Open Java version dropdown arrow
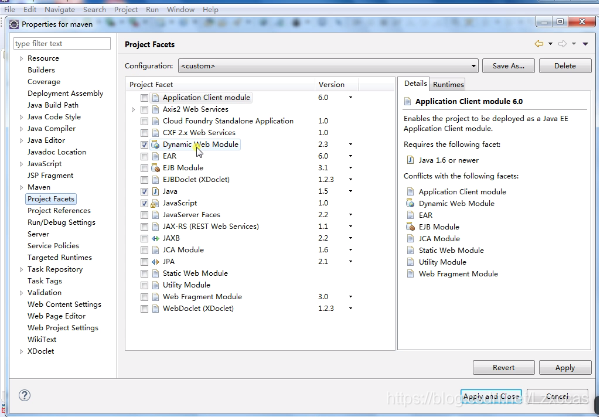This screenshot has height=417, width=599. pyautogui.click(x=350, y=191)
